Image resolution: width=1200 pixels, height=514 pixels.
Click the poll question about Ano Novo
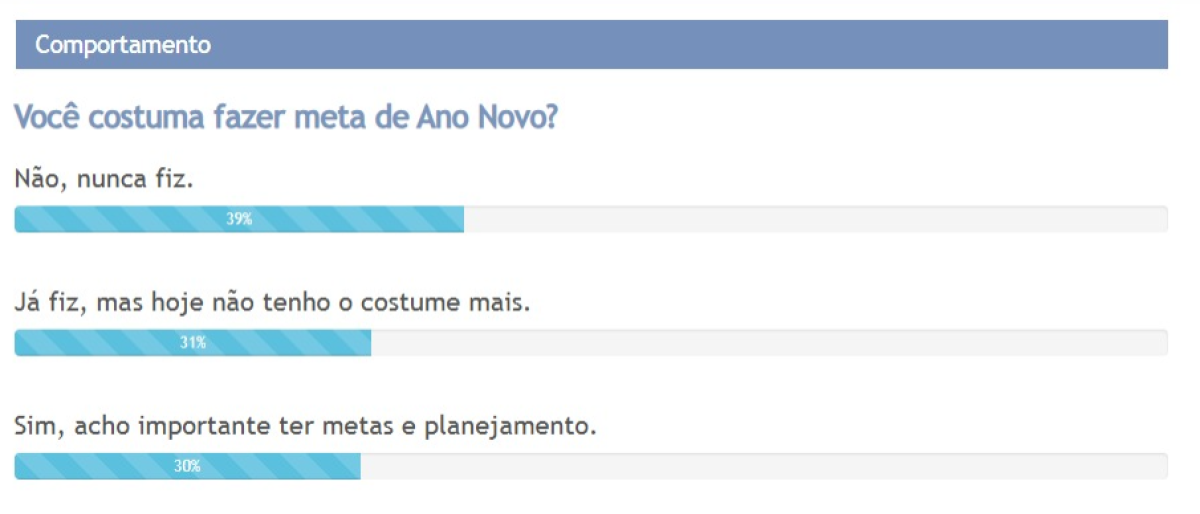coord(285,117)
